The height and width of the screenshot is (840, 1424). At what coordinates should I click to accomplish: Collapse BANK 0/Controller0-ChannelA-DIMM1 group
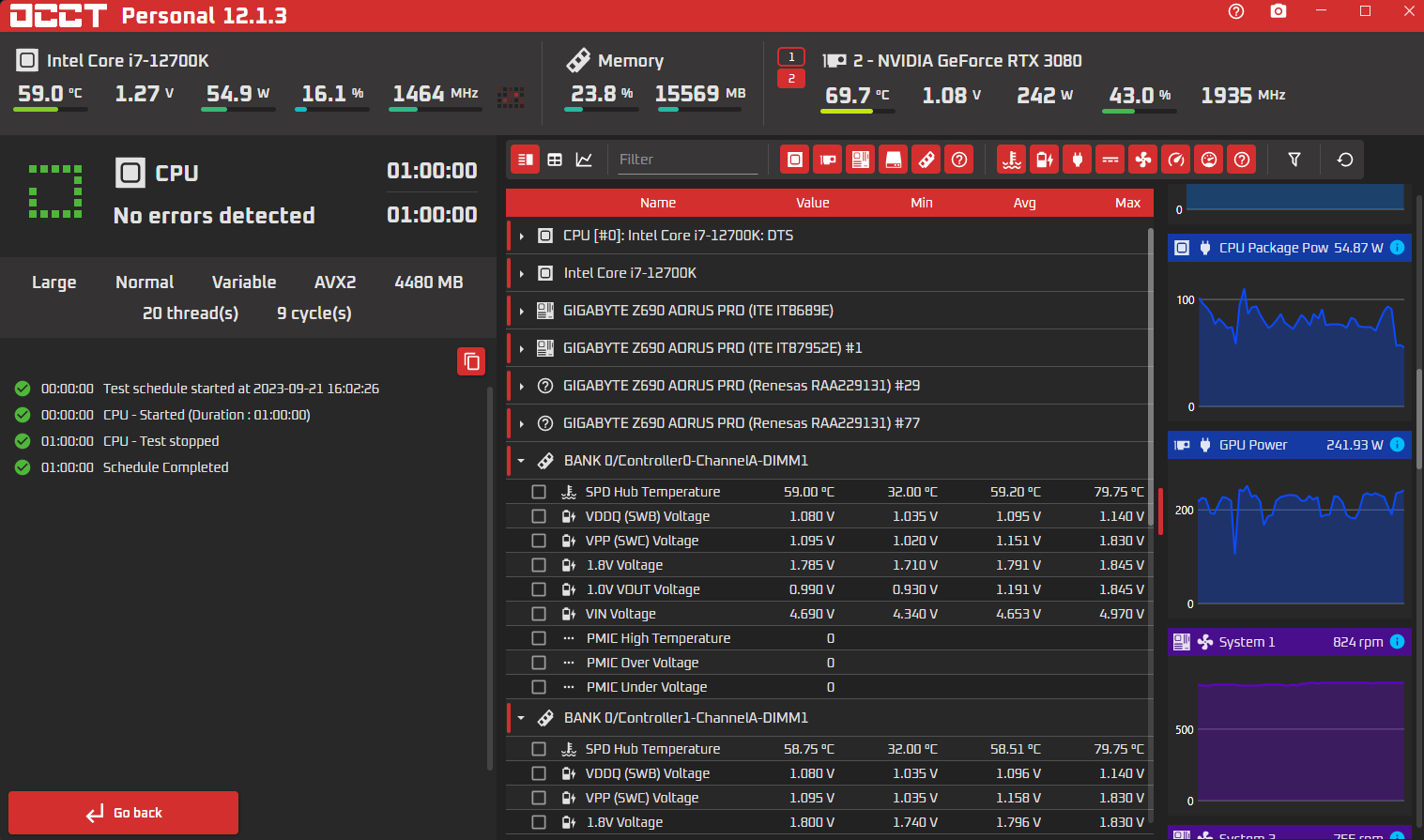(522, 461)
